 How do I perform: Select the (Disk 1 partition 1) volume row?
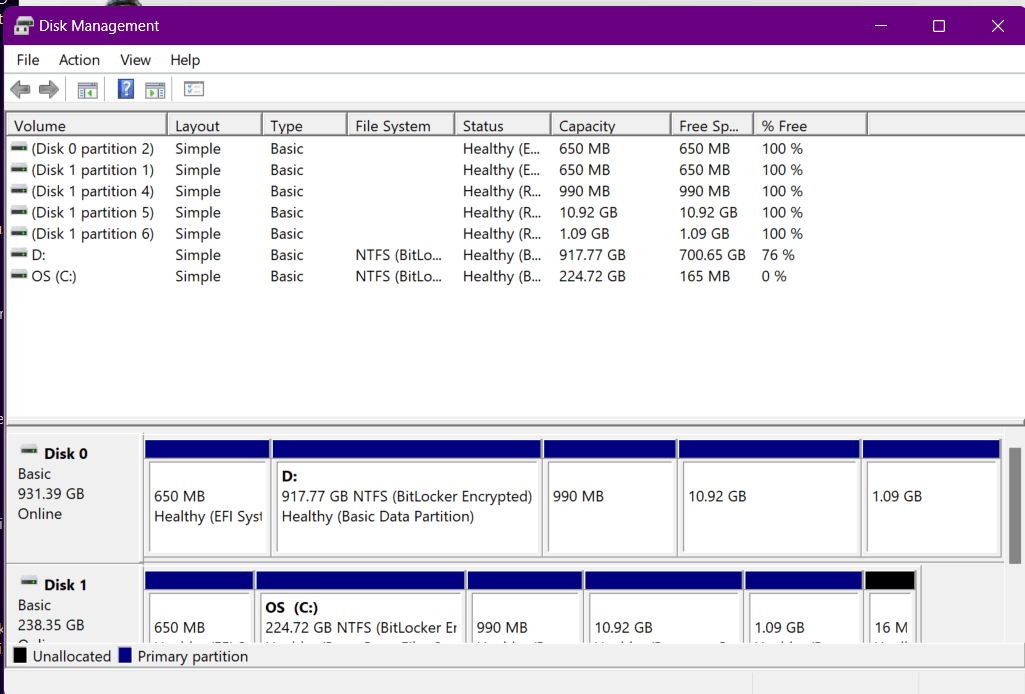(92, 170)
